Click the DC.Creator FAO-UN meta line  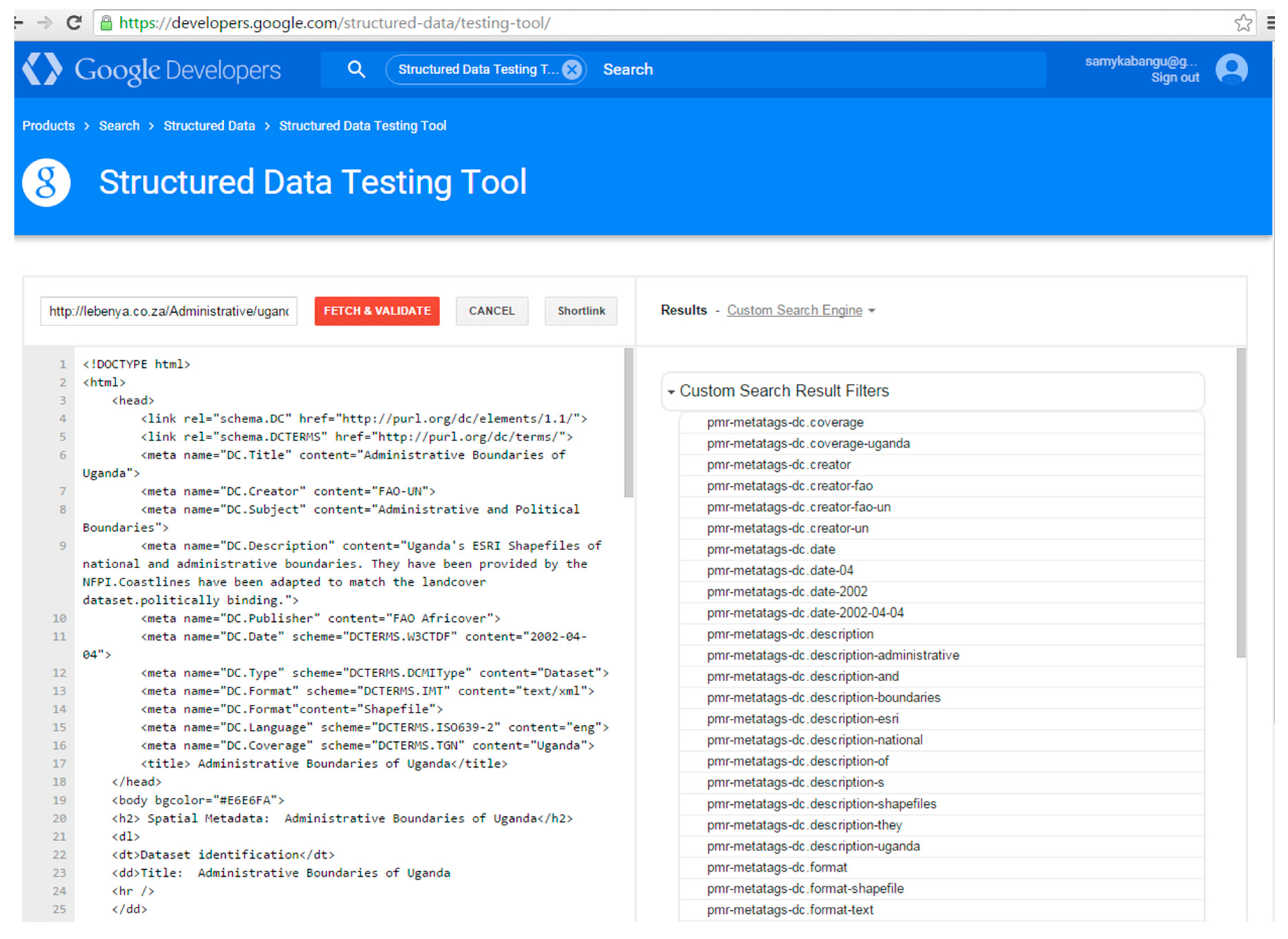click(288, 492)
